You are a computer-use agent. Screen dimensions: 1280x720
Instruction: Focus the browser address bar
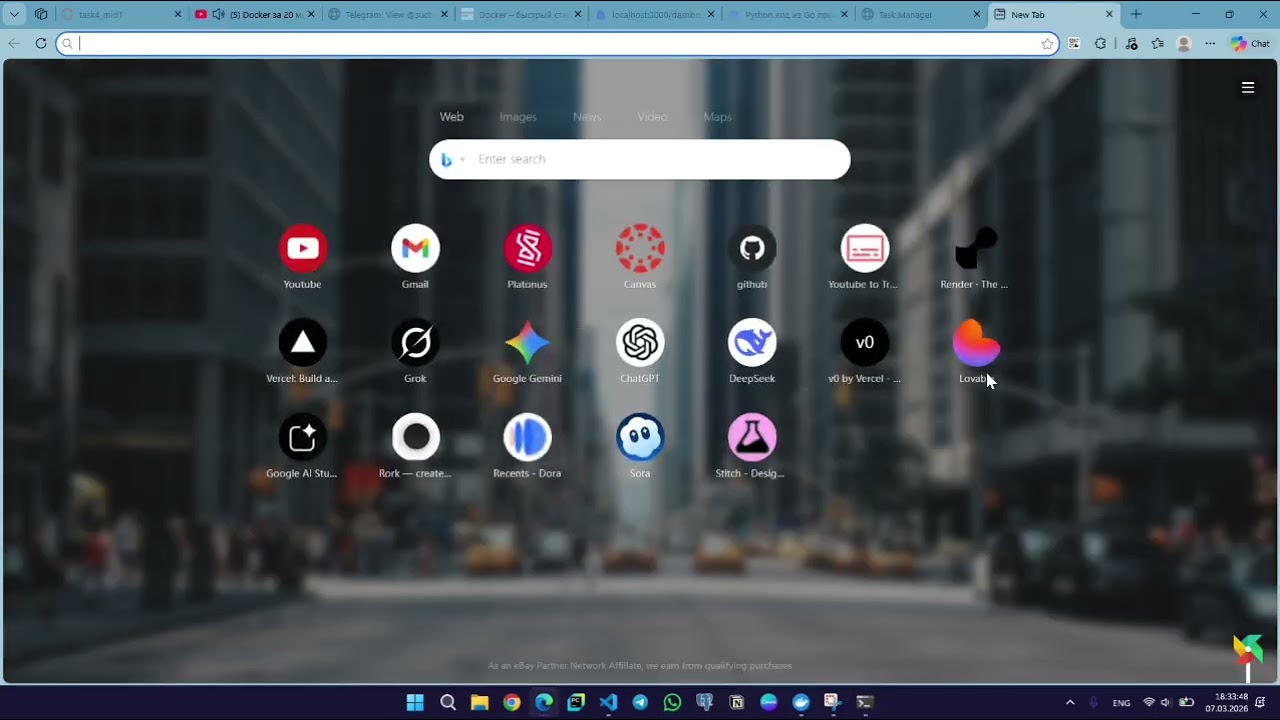pos(558,43)
